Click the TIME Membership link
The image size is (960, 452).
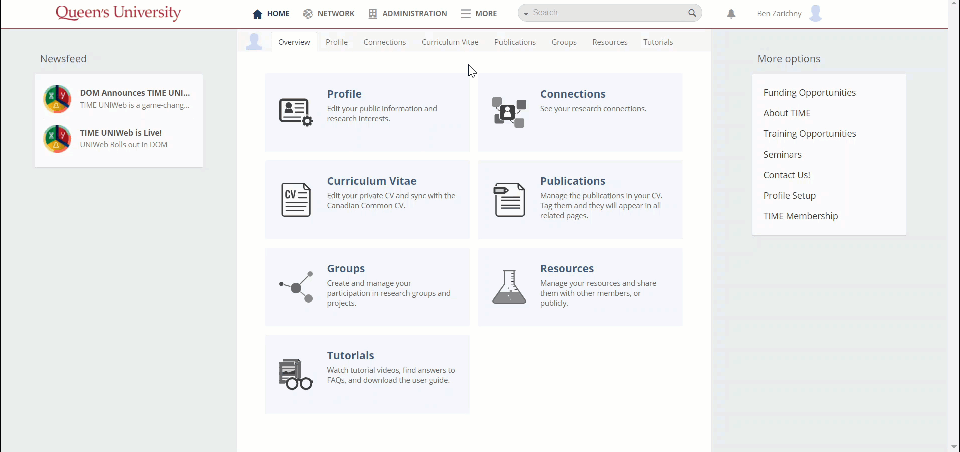pos(800,216)
